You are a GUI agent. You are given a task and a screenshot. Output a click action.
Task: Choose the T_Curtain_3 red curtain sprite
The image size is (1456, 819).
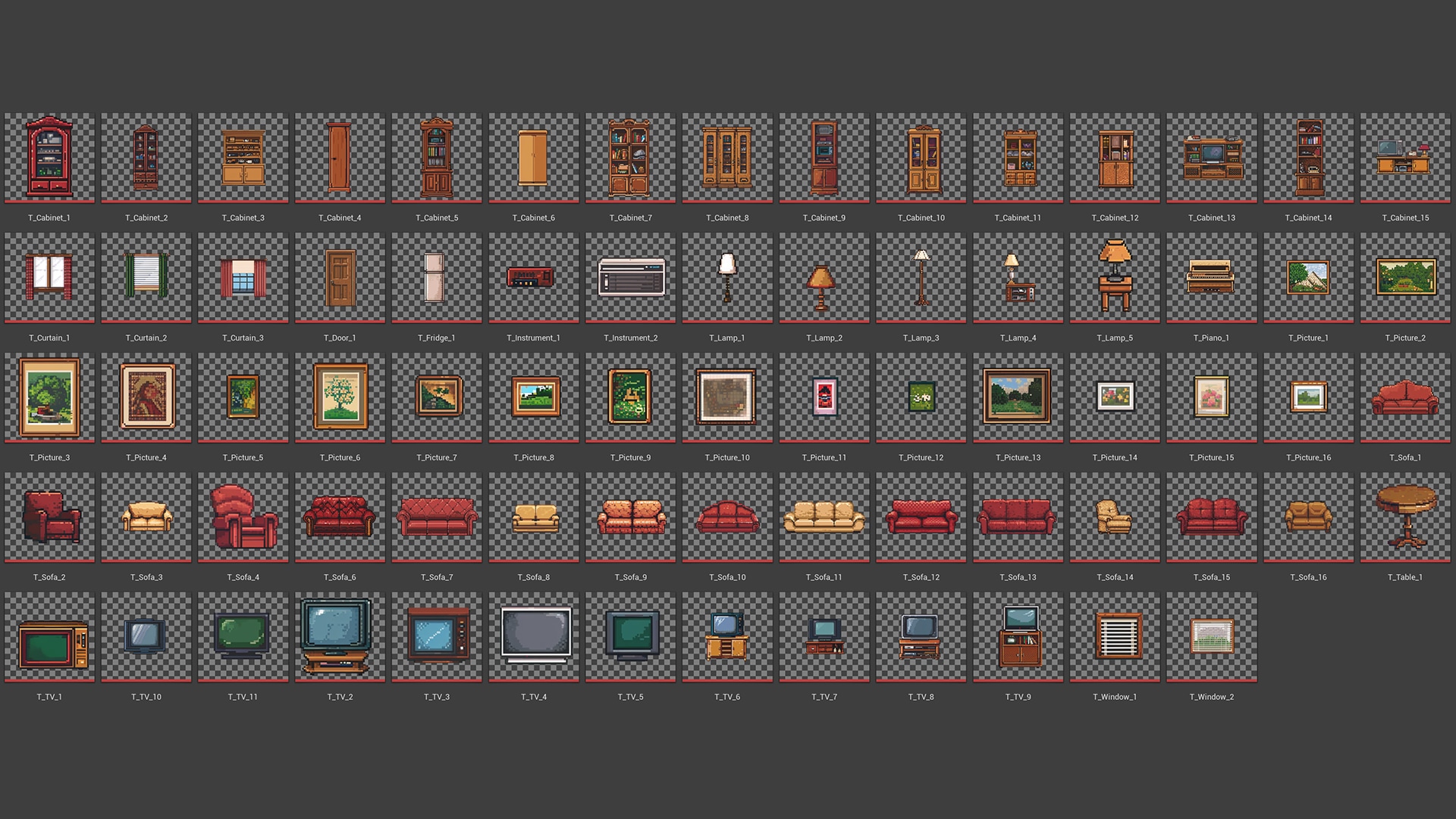pyautogui.click(x=243, y=277)
